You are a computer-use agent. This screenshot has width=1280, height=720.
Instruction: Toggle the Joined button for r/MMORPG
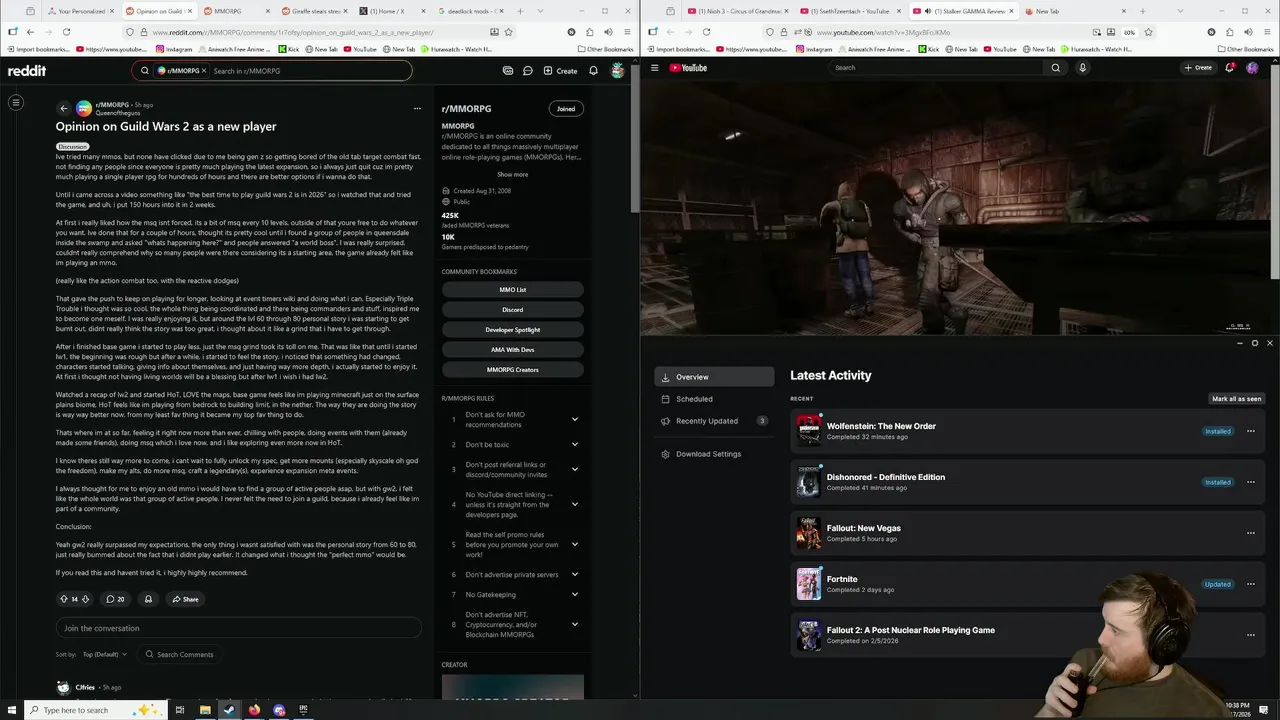pos(566,108)
